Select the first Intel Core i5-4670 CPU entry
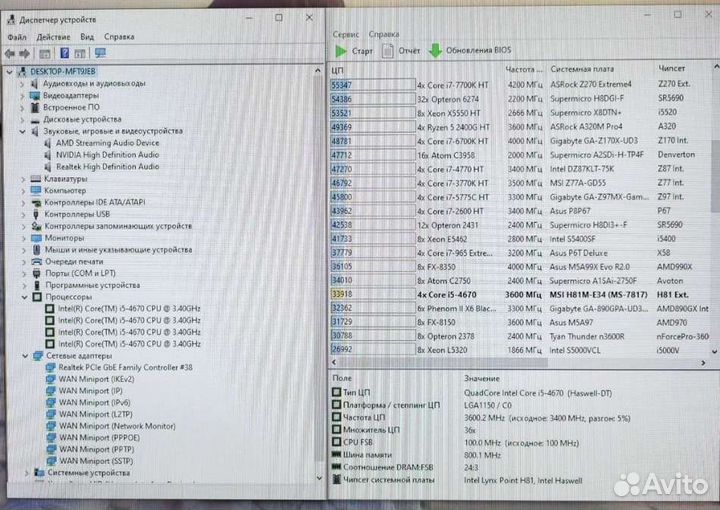 coord(129,308)
